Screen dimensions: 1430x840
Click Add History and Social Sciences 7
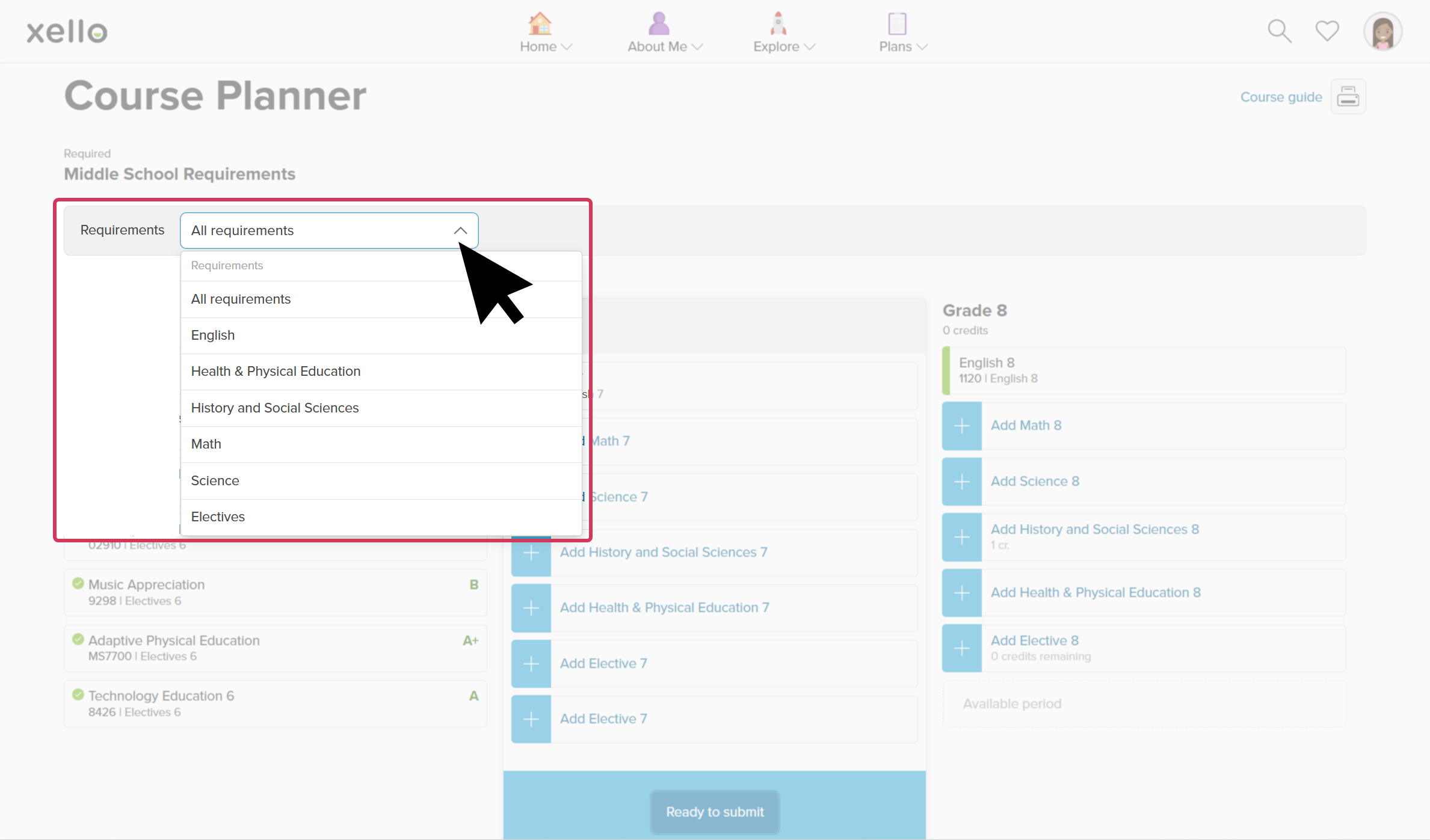(x=663, y=553)
